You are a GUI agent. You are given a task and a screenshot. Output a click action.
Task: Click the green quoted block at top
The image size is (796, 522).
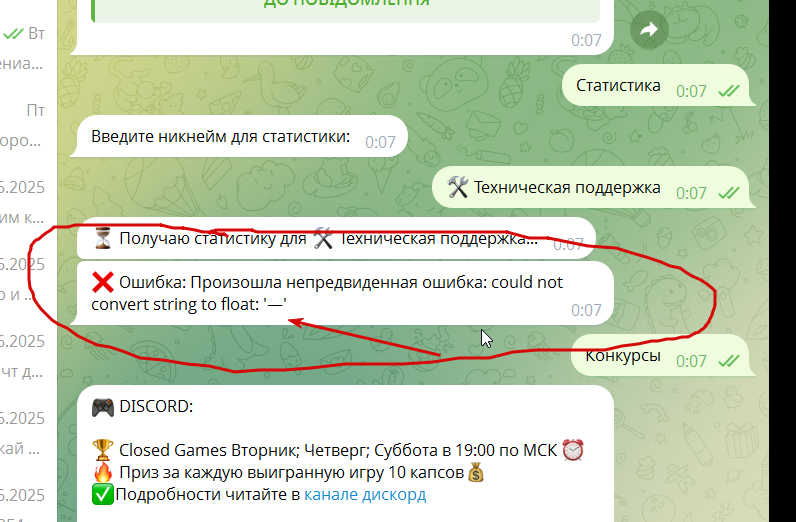(x=345, y=10)
